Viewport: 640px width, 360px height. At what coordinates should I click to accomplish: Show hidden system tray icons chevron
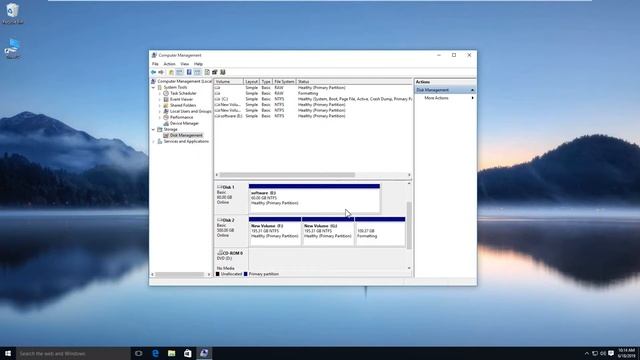point(587,353)
